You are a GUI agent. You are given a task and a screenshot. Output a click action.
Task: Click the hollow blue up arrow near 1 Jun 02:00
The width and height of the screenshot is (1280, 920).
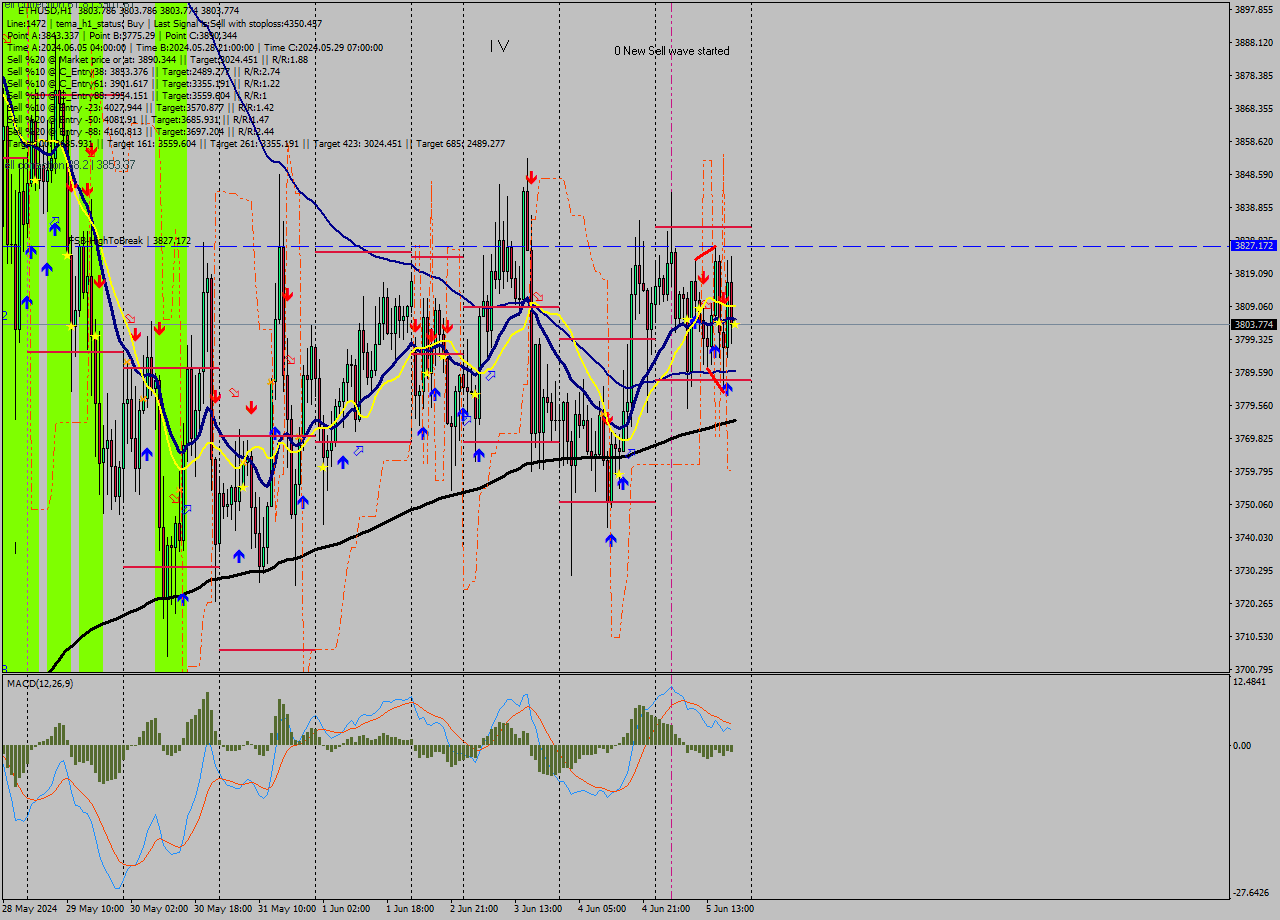pyautogui.click(x=357, y=450)
